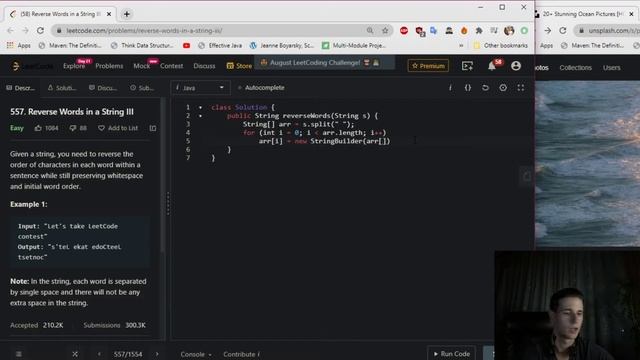Collapse class Solution fold arrow on line 1

(x=200, y=107)
